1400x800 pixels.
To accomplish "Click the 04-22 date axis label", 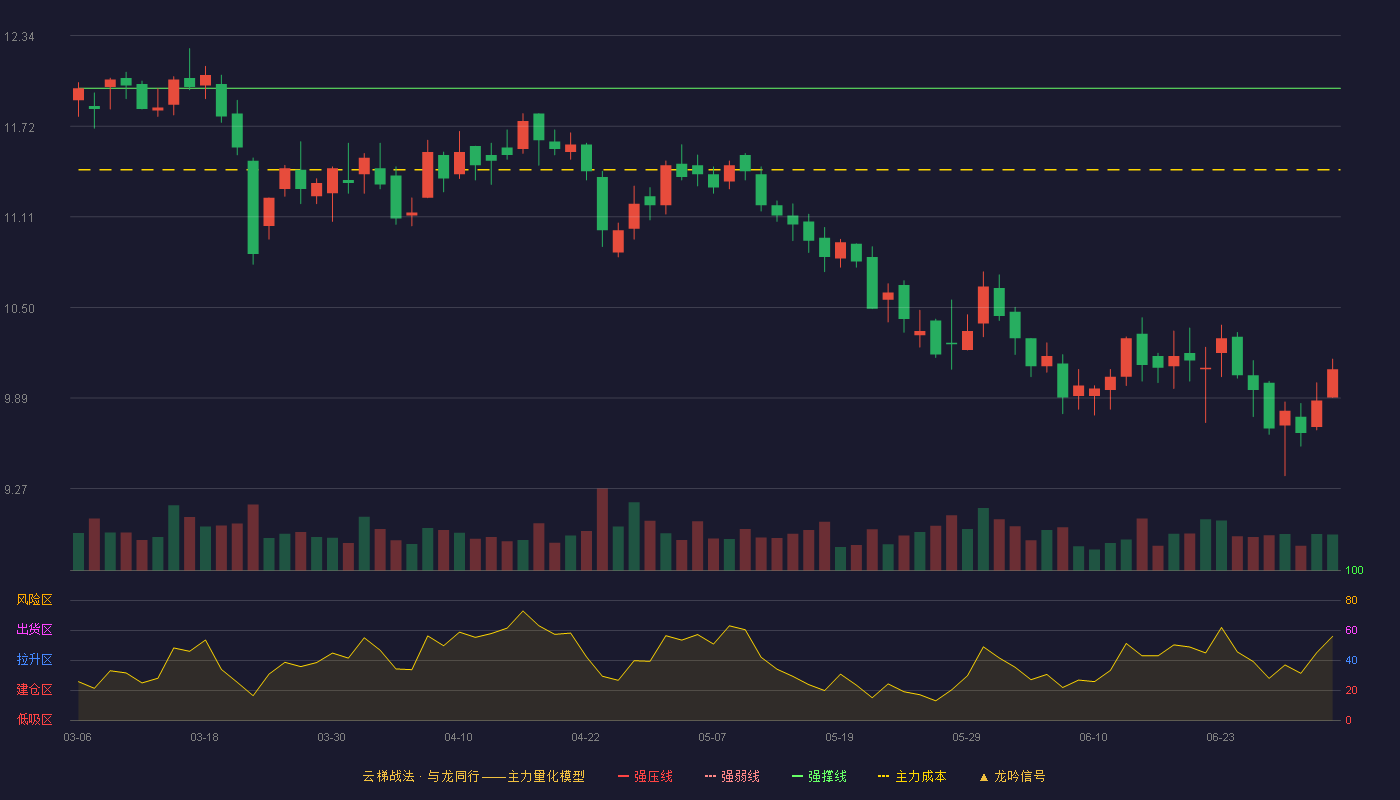I will click(586, 737).
